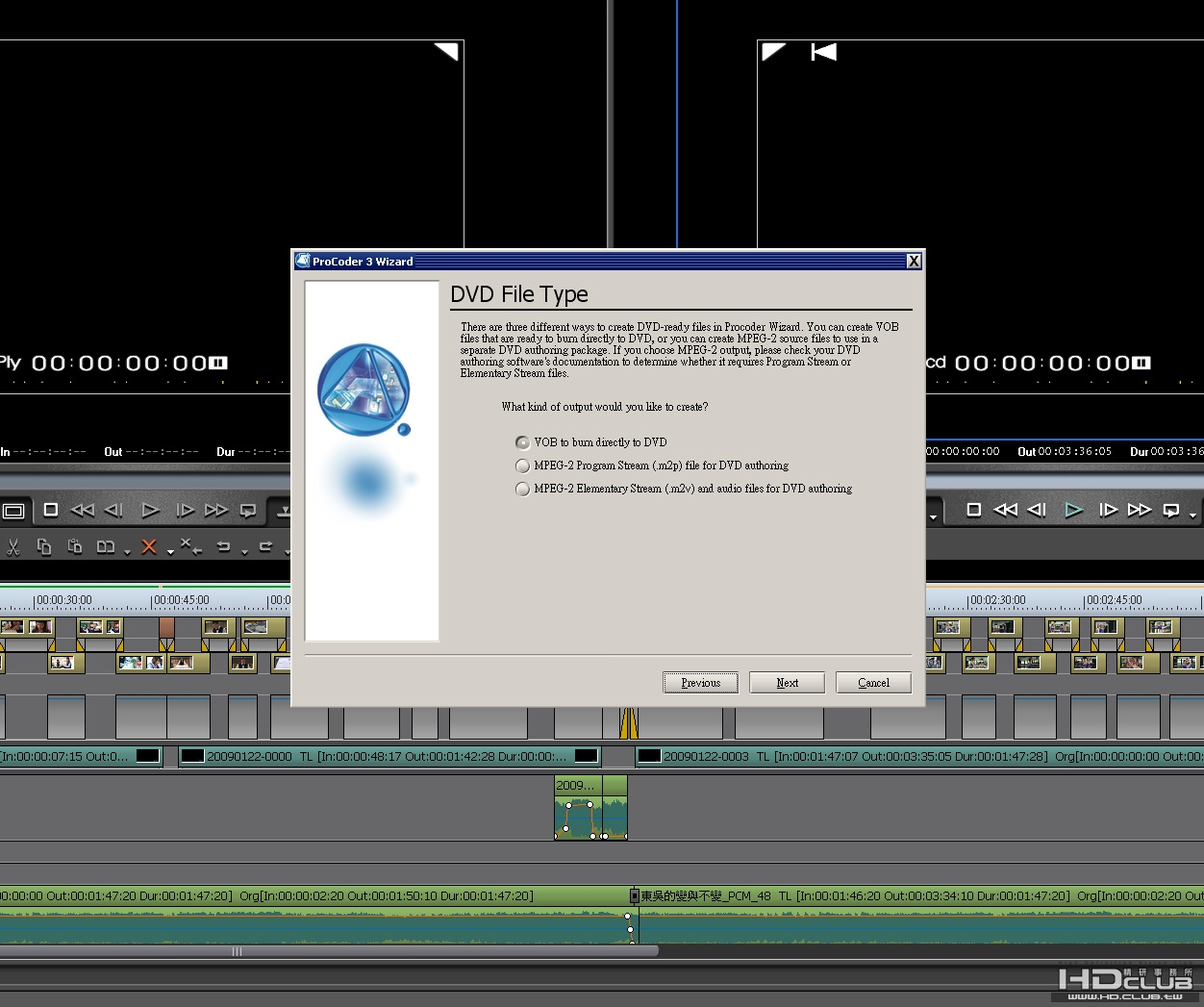Play the clip in the player monitor
This screenshot has width=1204, height=1007.
click(x=150, y=510)
